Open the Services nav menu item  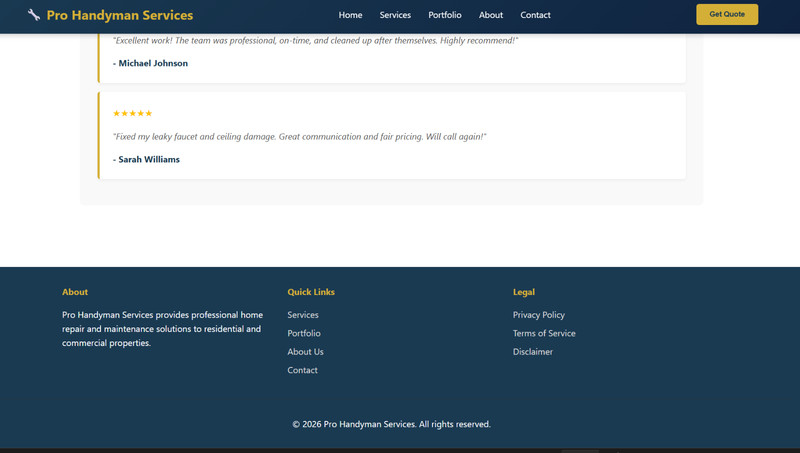[395, 15]
